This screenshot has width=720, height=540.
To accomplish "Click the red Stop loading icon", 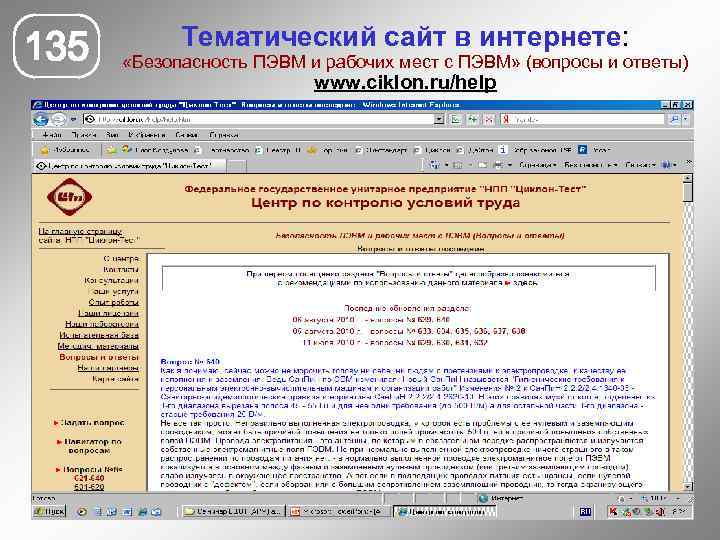I will point(489,119).
